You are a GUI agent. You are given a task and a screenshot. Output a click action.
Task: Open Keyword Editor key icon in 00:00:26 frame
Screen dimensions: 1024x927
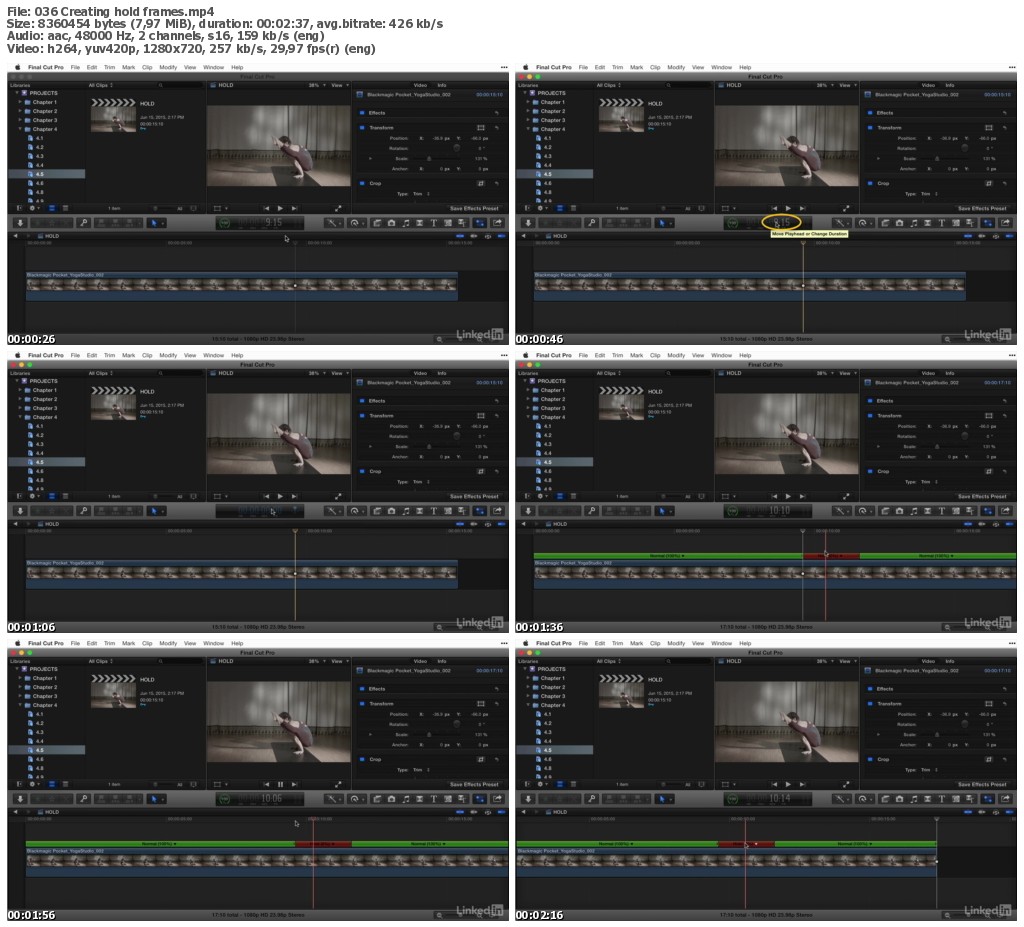[84, 223]
